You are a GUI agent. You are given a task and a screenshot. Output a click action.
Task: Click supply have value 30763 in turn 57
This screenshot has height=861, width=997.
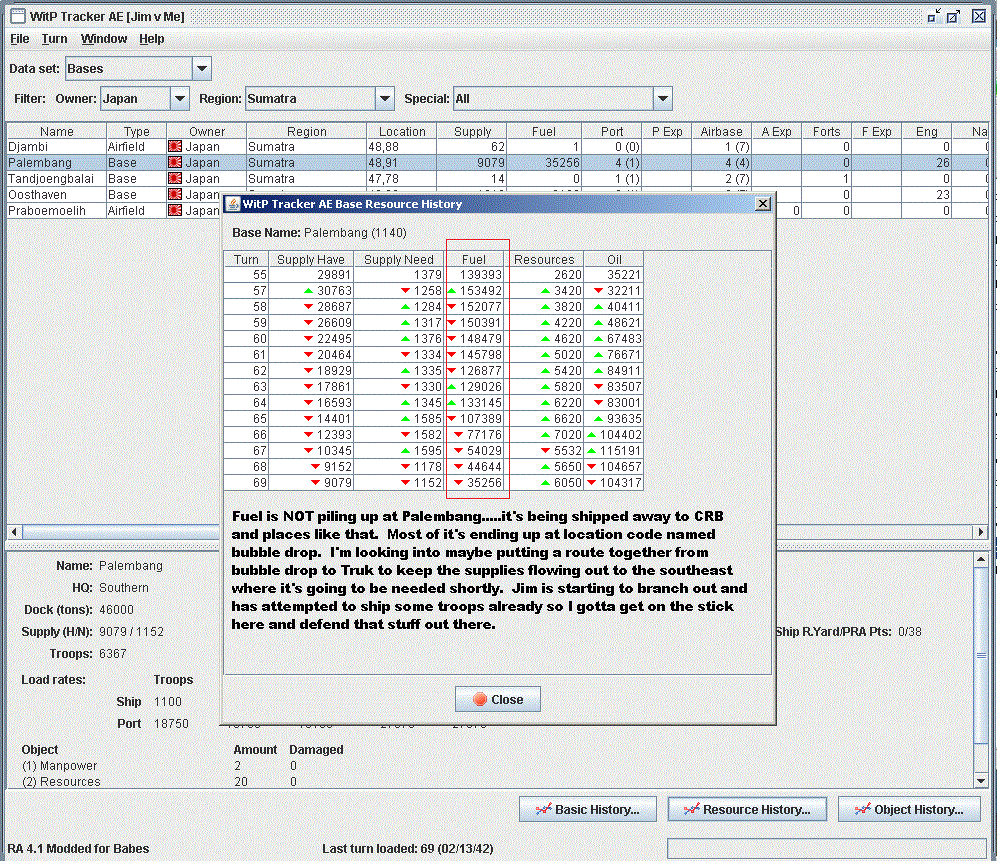[x=334, y=291]
